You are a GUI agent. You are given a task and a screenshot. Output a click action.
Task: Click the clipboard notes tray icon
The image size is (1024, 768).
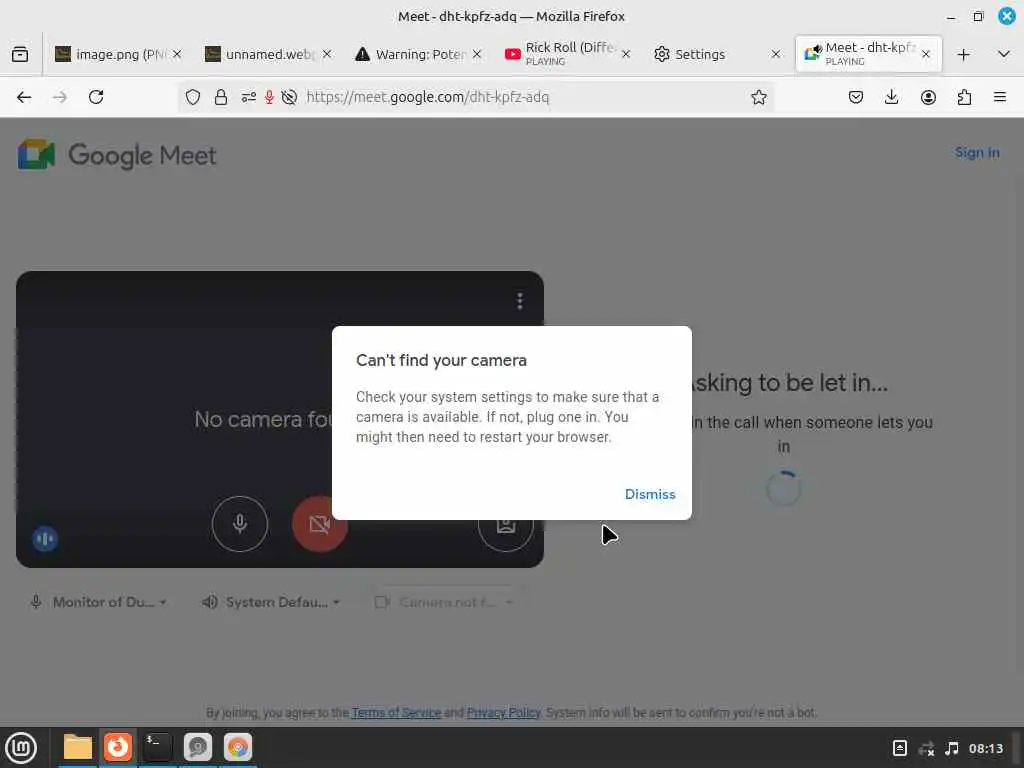(900, 748)
